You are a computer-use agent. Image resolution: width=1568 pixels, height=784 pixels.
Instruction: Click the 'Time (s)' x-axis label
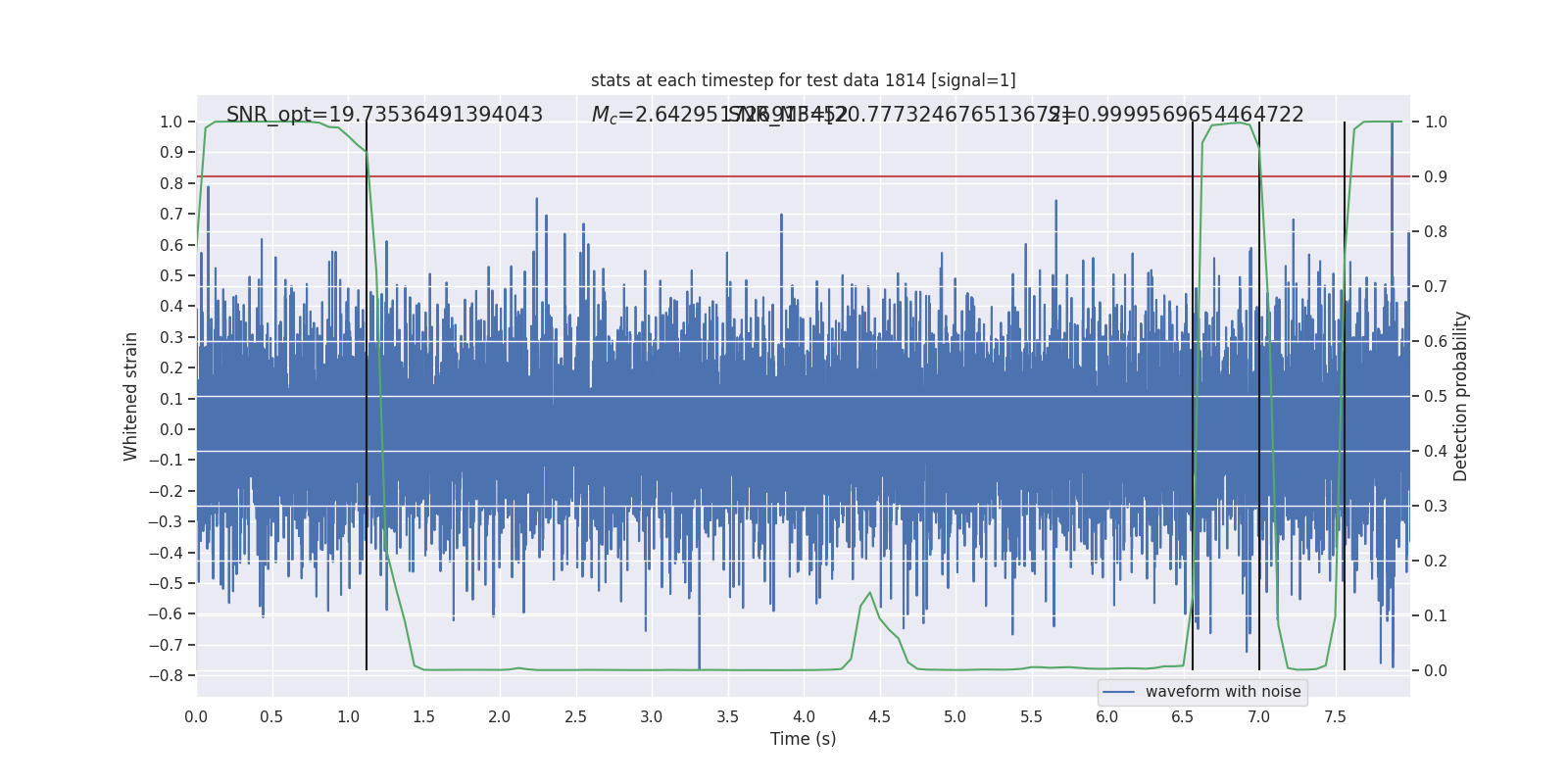803,739
